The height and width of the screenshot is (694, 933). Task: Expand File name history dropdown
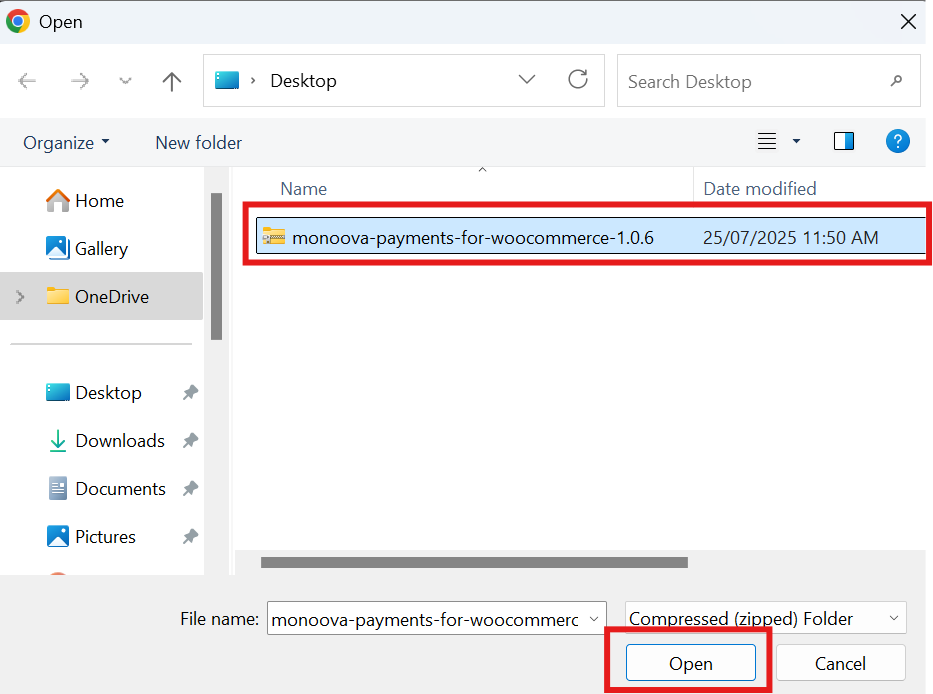[x=594, y=619]
